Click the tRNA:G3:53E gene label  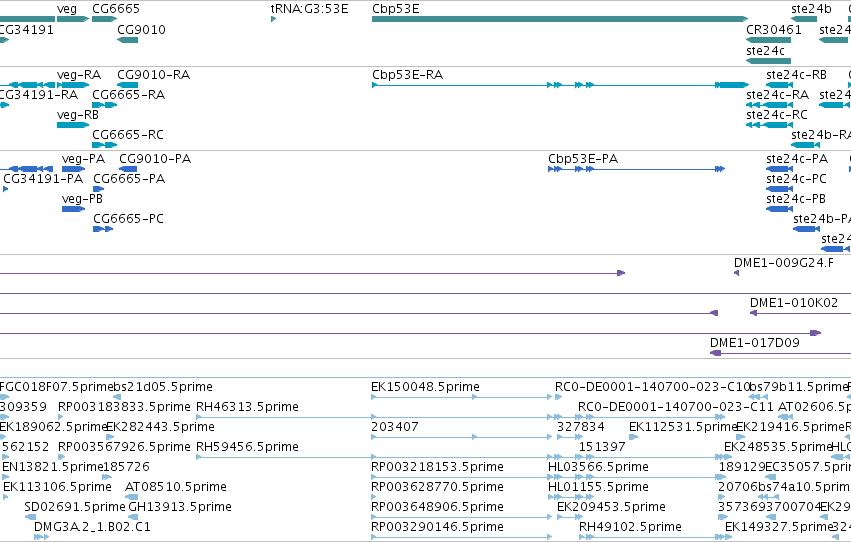pyautogui.click(x=309, y=9)
